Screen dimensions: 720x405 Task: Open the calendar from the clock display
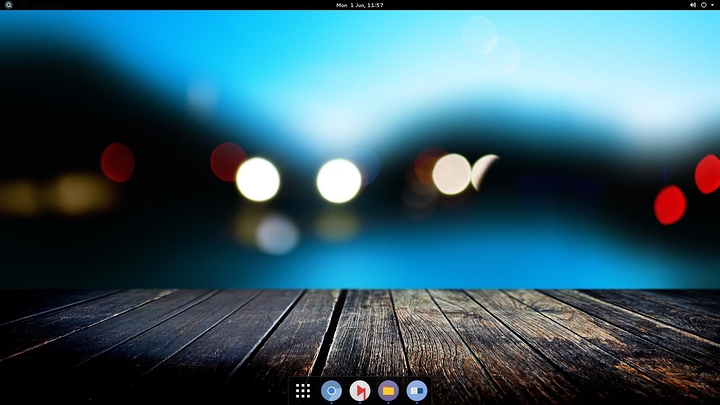(359, 5)
